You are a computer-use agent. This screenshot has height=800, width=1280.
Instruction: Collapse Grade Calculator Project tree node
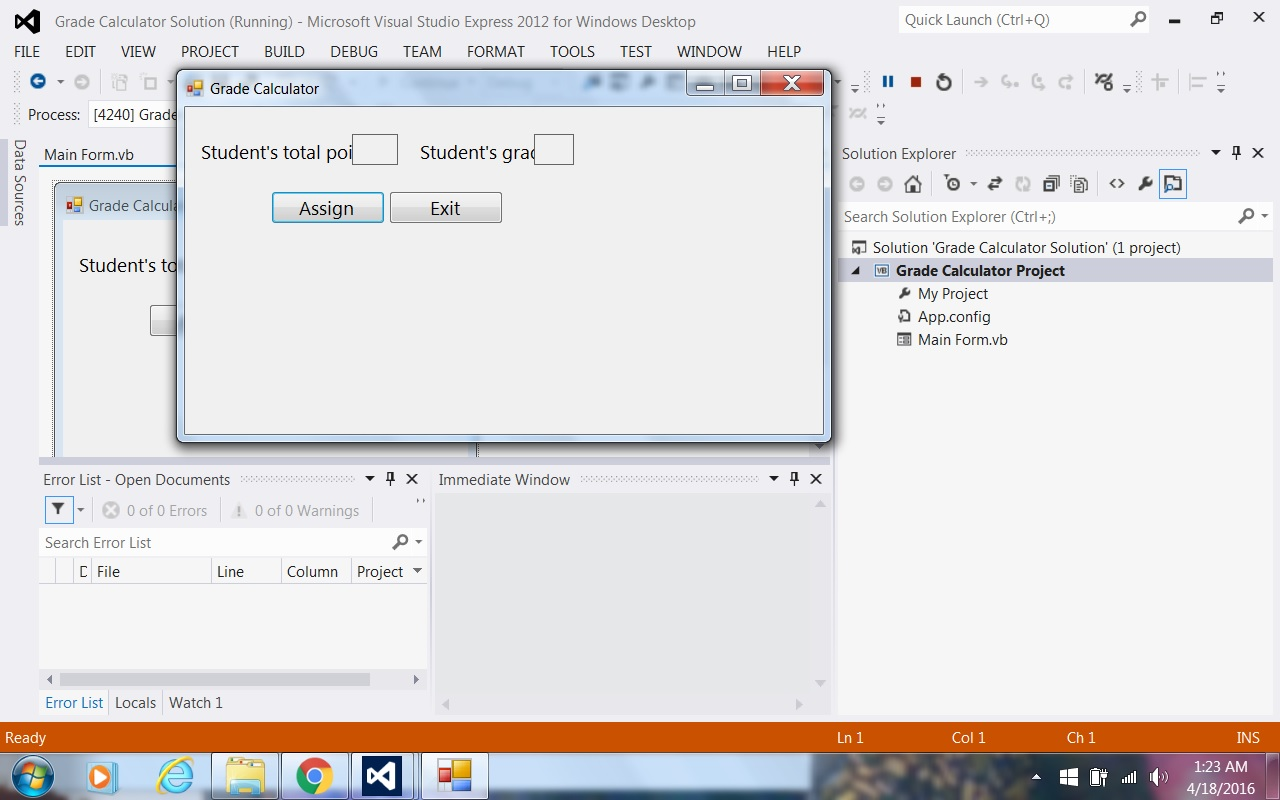[x=855, y=271]
